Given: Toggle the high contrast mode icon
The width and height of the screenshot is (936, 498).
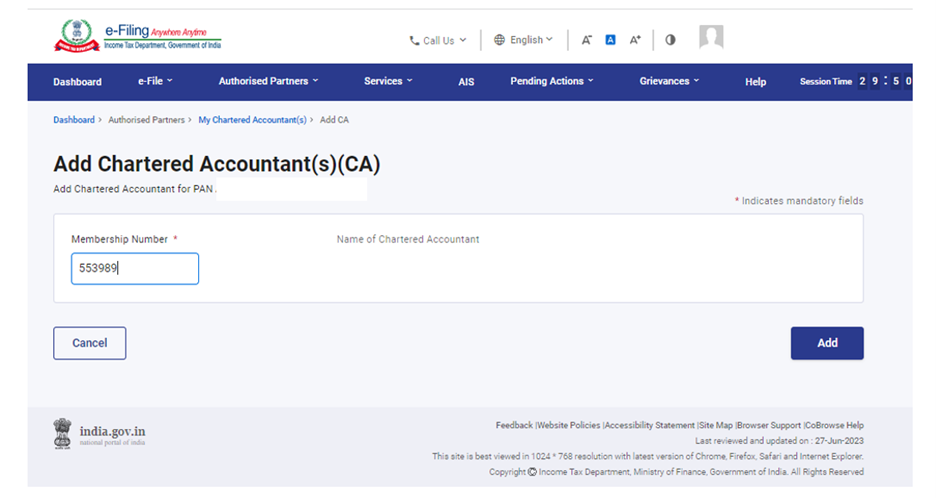Looking at the screenshot, I should click(670, 40).
